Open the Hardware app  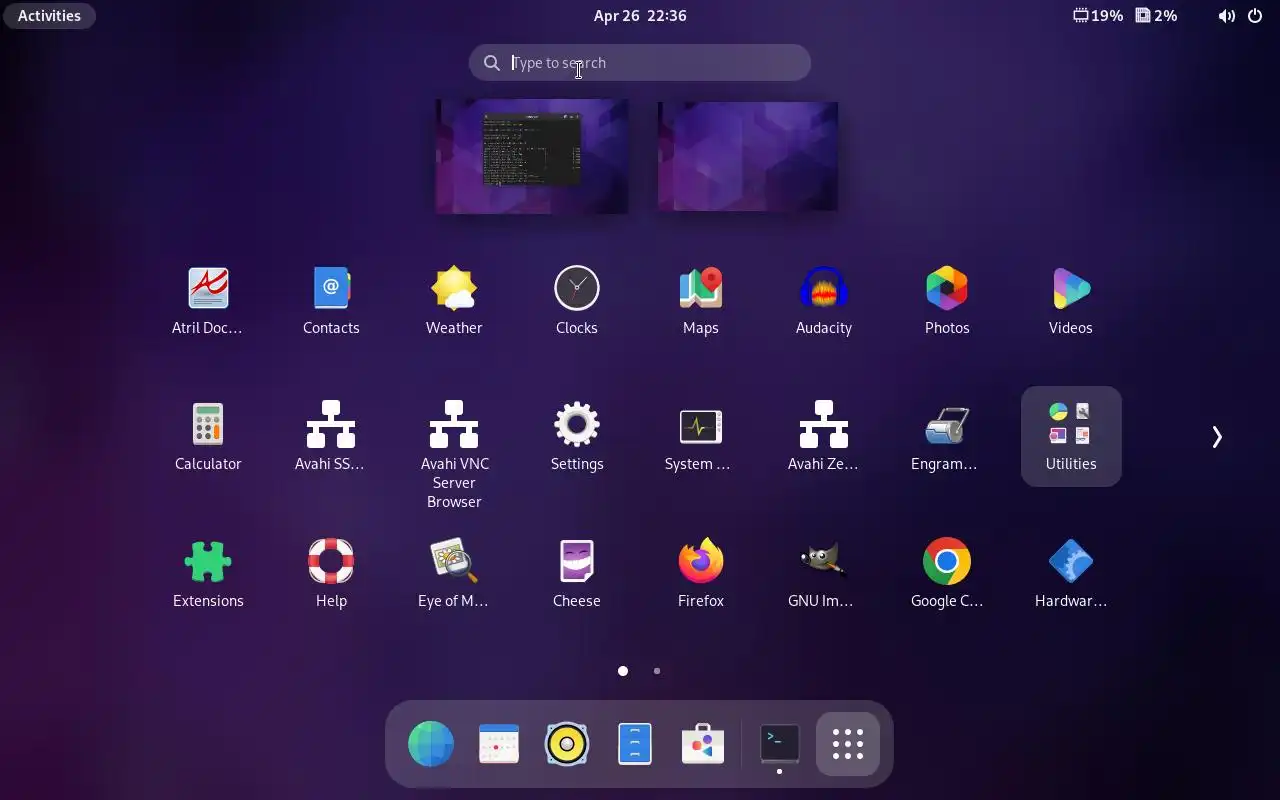pyautogui.click(x=1071, y=573)
